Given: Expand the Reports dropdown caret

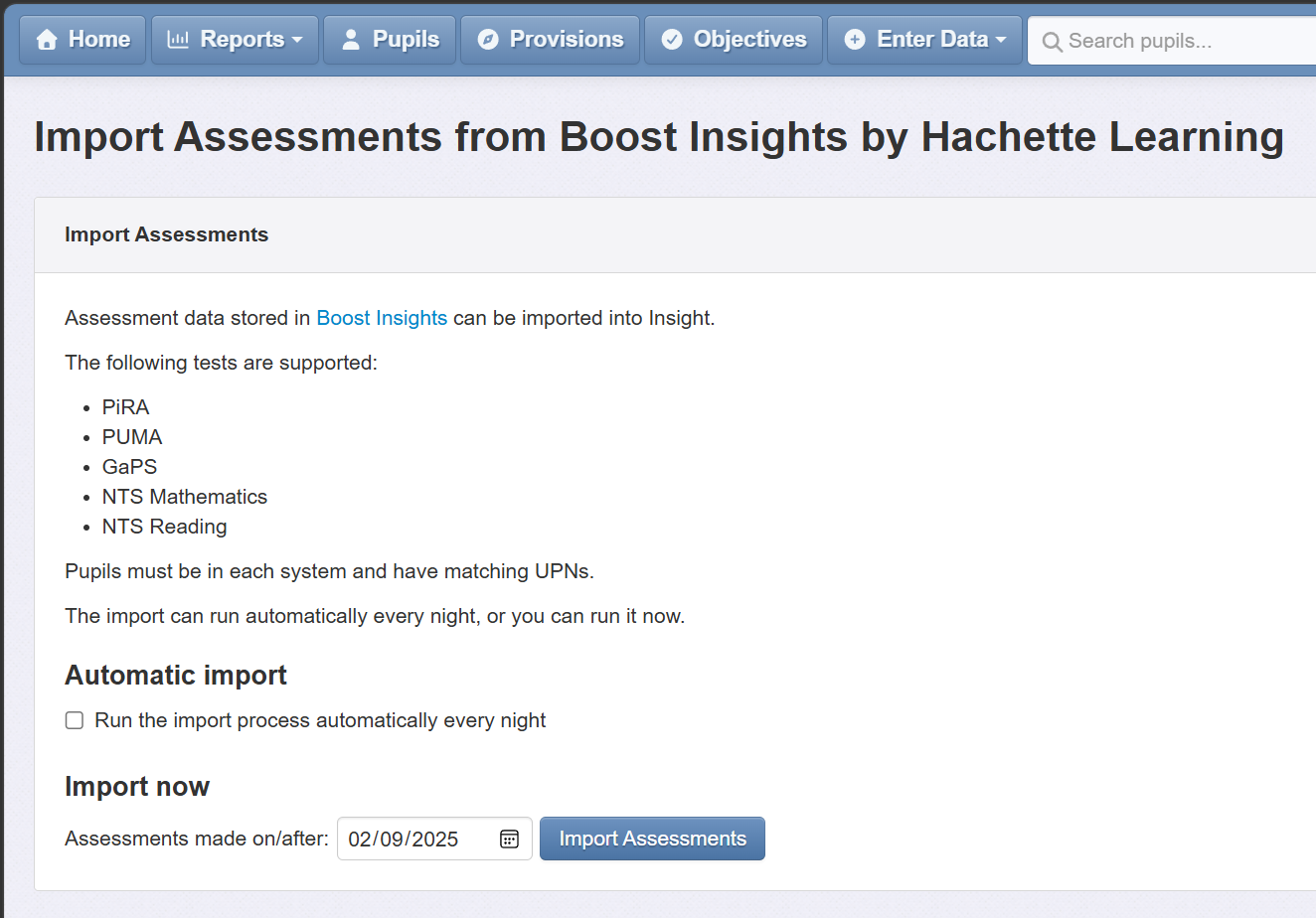Looking at the screenshot, I should [x=297, y=41].
